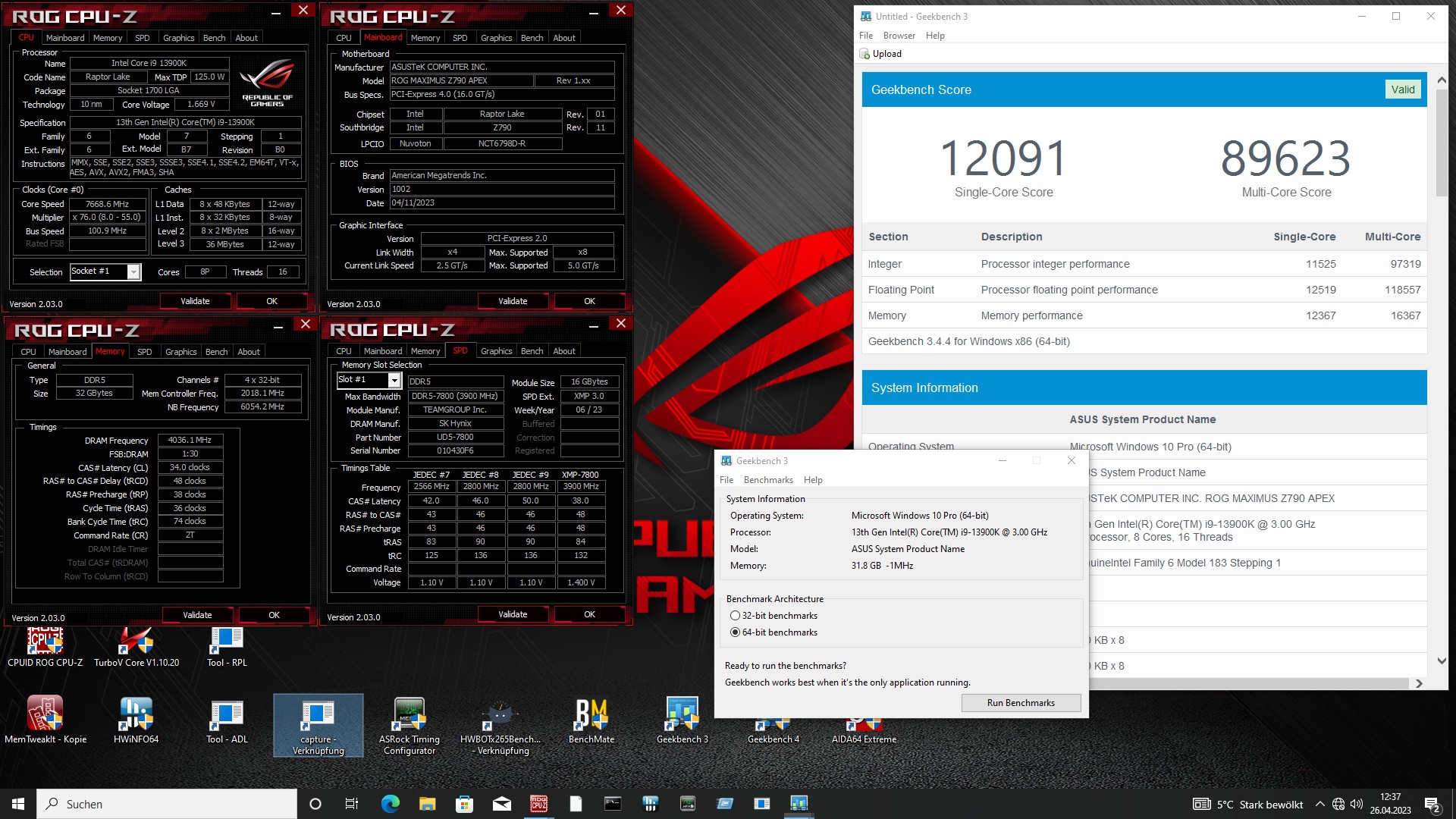Screen dimensions: 1456x819
Task: Click the Floating Point row in Geekbench results
Action: click(1144, 290)
